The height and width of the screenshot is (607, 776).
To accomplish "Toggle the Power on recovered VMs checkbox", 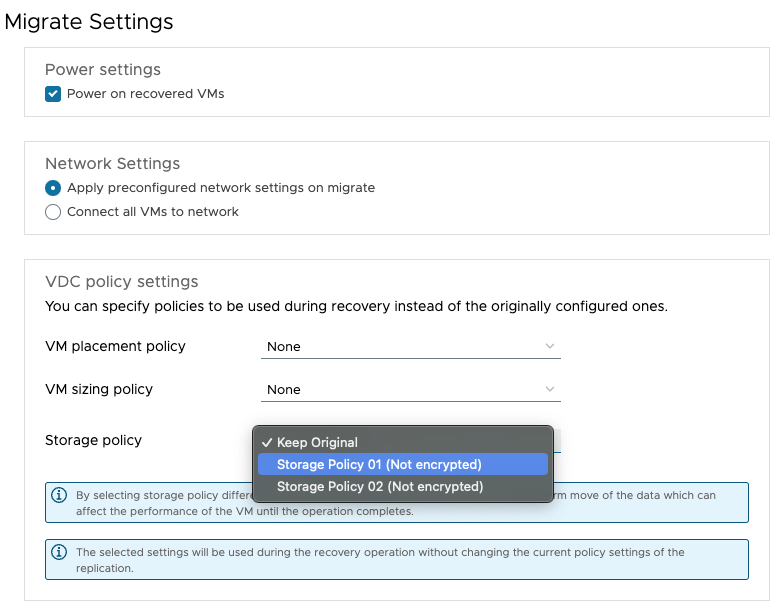I will [x=53, y=94].
